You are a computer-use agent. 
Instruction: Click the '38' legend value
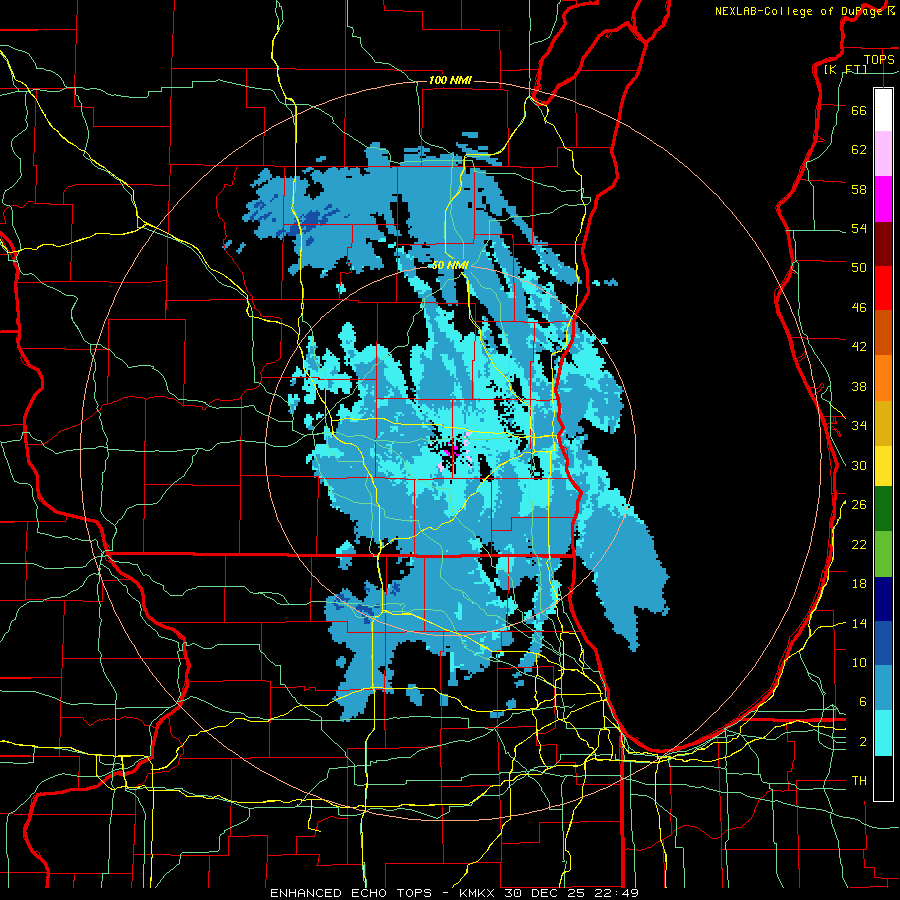[859, 386]
